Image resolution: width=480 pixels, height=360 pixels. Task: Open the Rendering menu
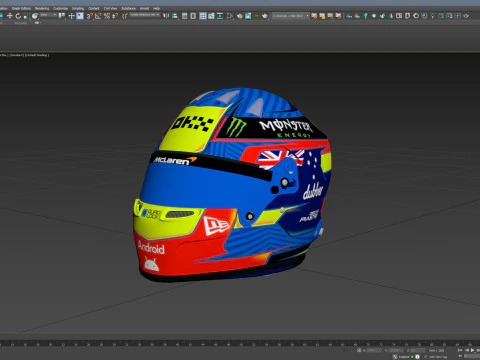(x=42, y=8)
